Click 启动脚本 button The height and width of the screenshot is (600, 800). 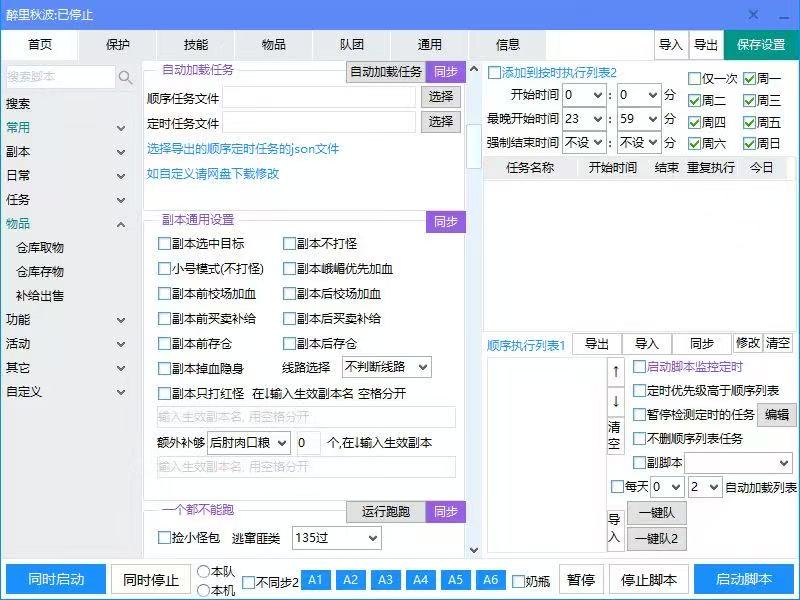(x=744, y=579)
